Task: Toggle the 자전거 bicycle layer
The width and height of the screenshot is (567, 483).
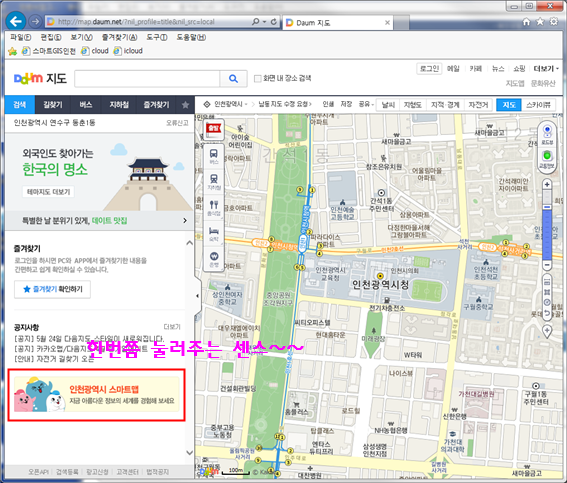Action: pos(478,105)
